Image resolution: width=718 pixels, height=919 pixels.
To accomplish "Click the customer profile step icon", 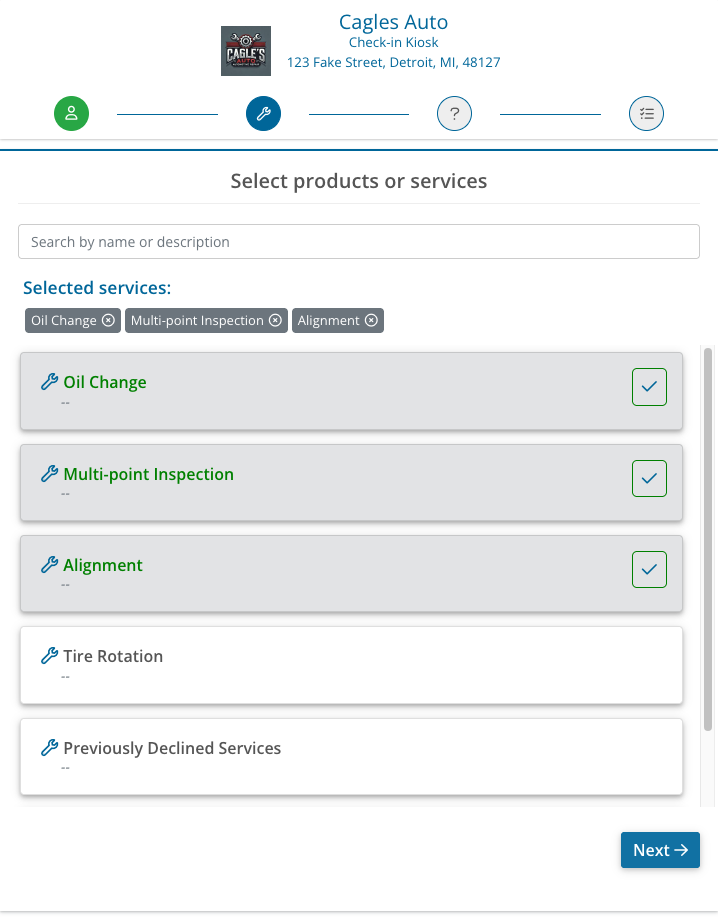I will [x=72, y=114].
